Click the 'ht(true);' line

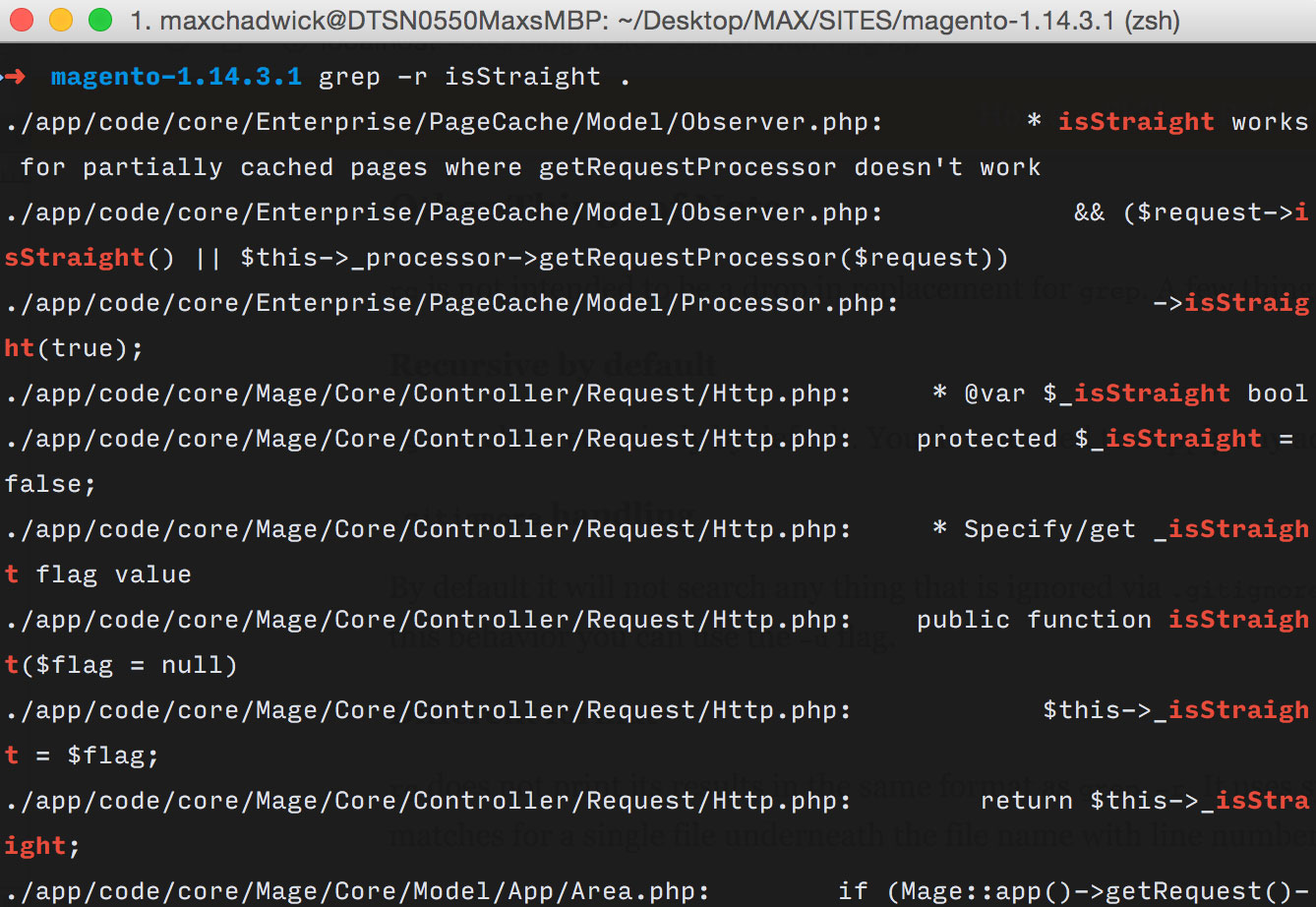pyautogui.click(x=74, y=348)
